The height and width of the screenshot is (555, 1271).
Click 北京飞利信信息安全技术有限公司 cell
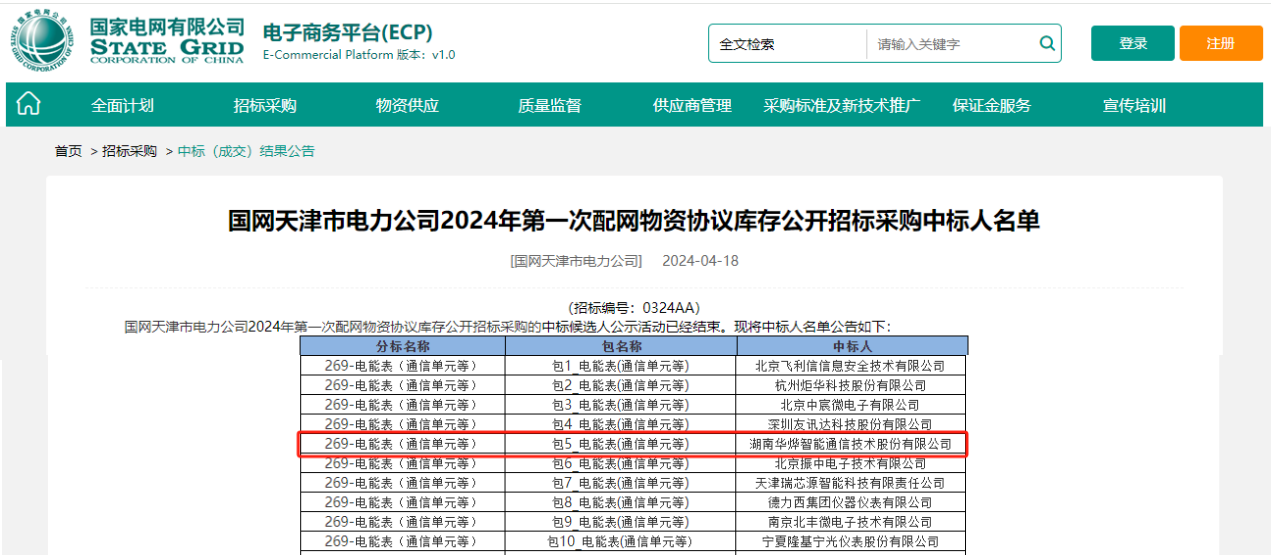(x=852, y=366)
